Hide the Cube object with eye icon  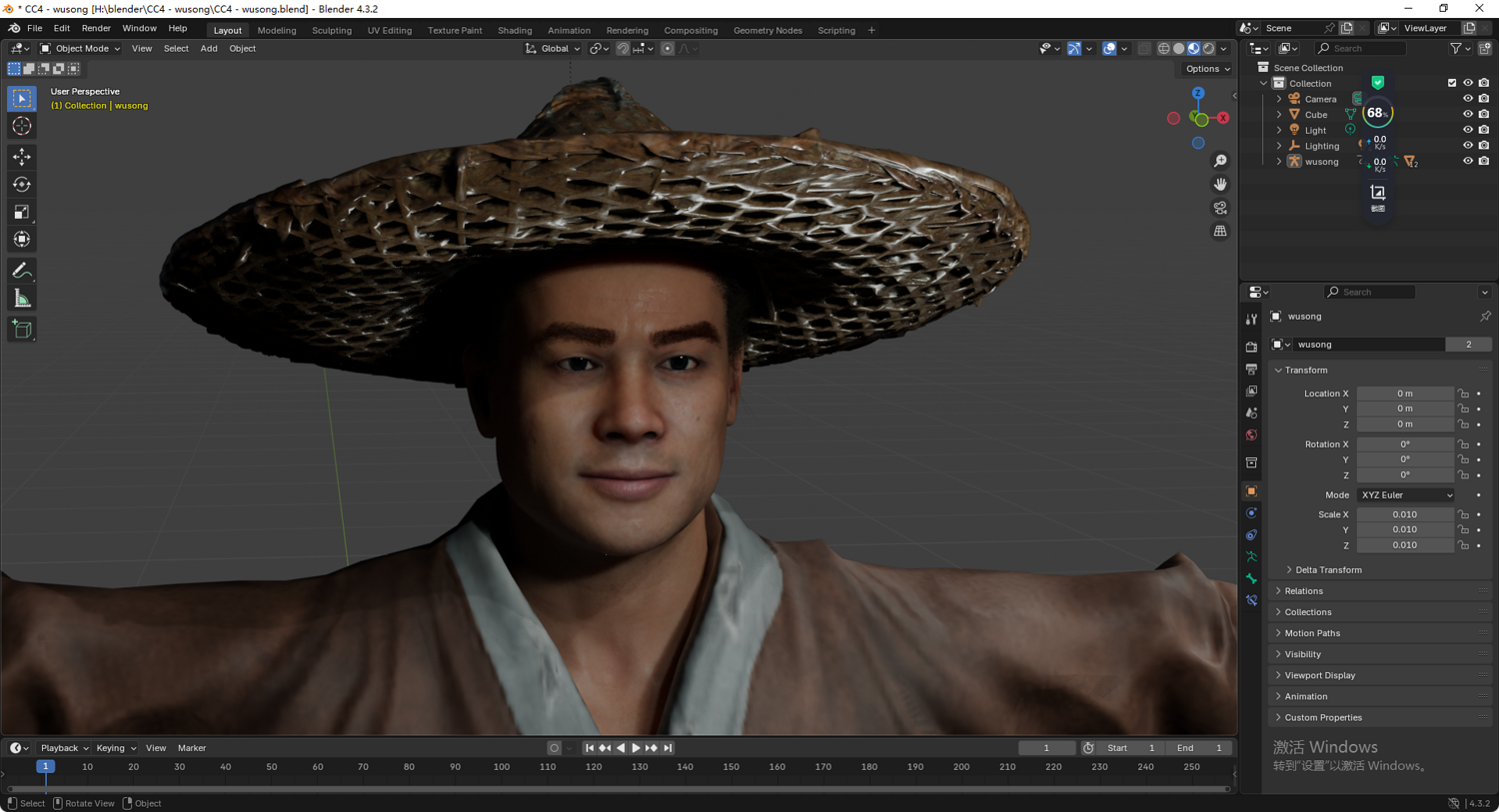pyautogui.click(x=1467, y=114)
